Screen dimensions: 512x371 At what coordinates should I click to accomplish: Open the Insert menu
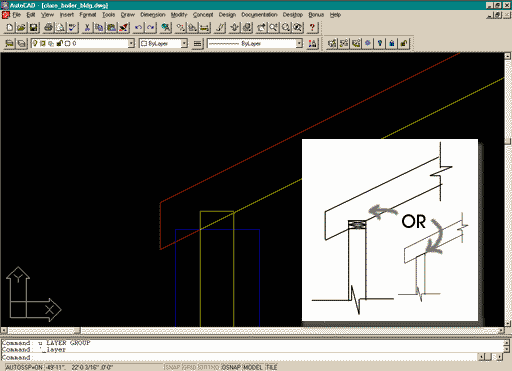67,15
